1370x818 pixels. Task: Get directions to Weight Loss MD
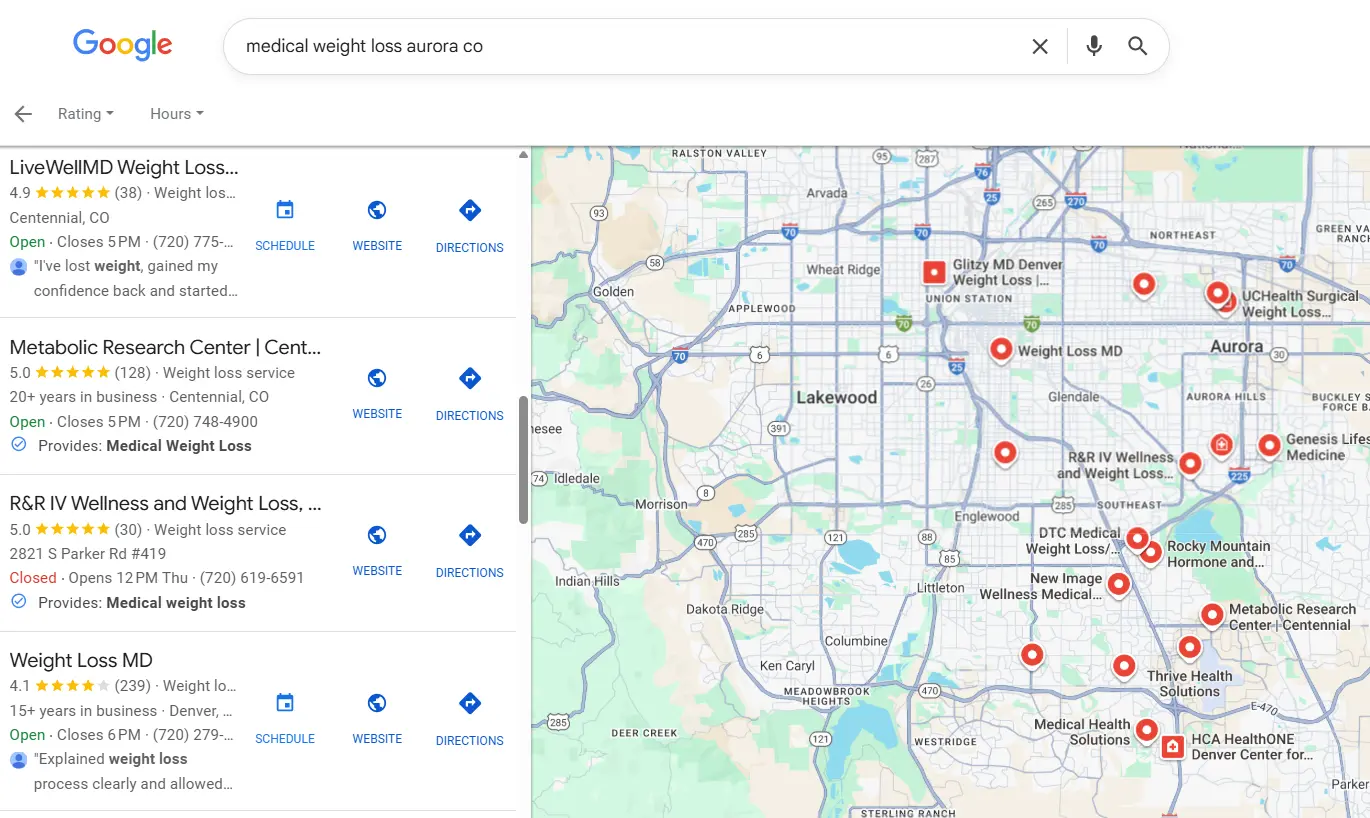[470, 718]
